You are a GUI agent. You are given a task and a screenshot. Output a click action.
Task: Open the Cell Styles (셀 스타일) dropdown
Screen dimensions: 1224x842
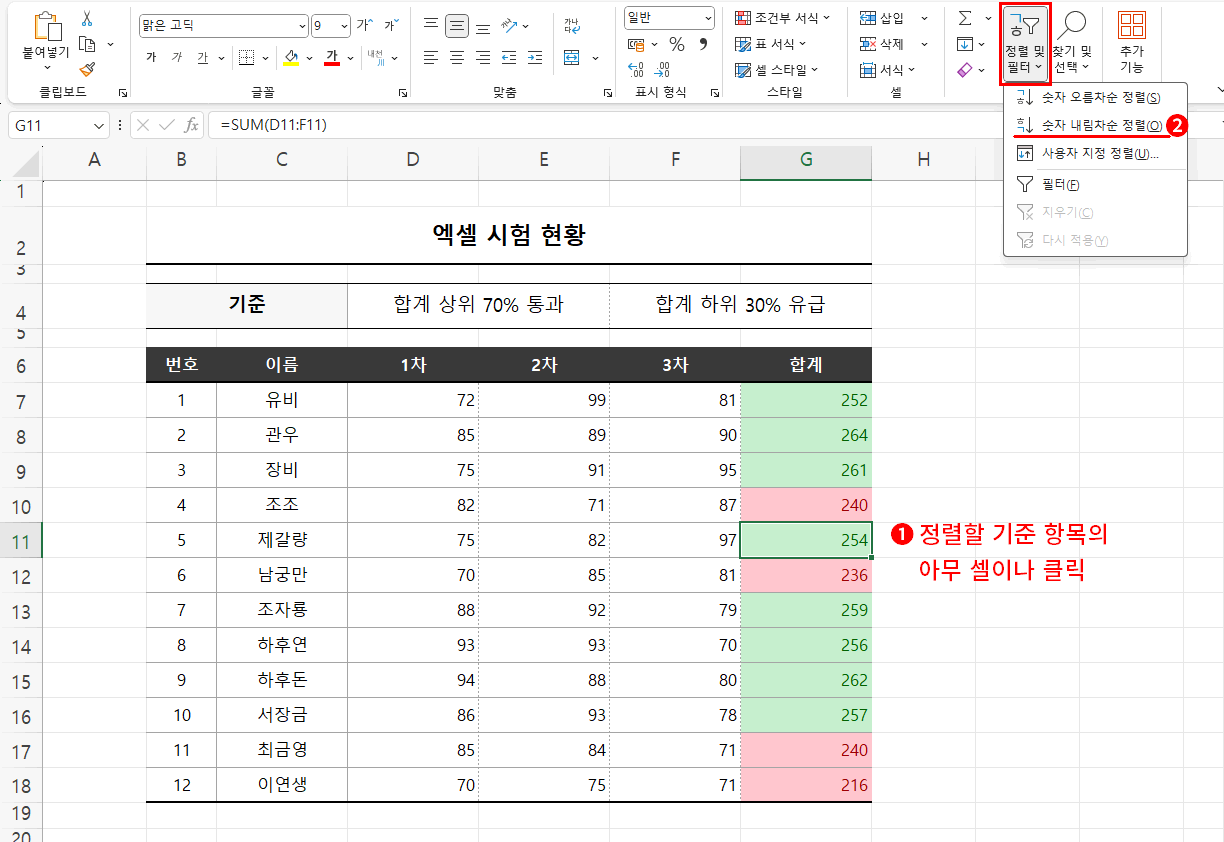pos(777,70)
